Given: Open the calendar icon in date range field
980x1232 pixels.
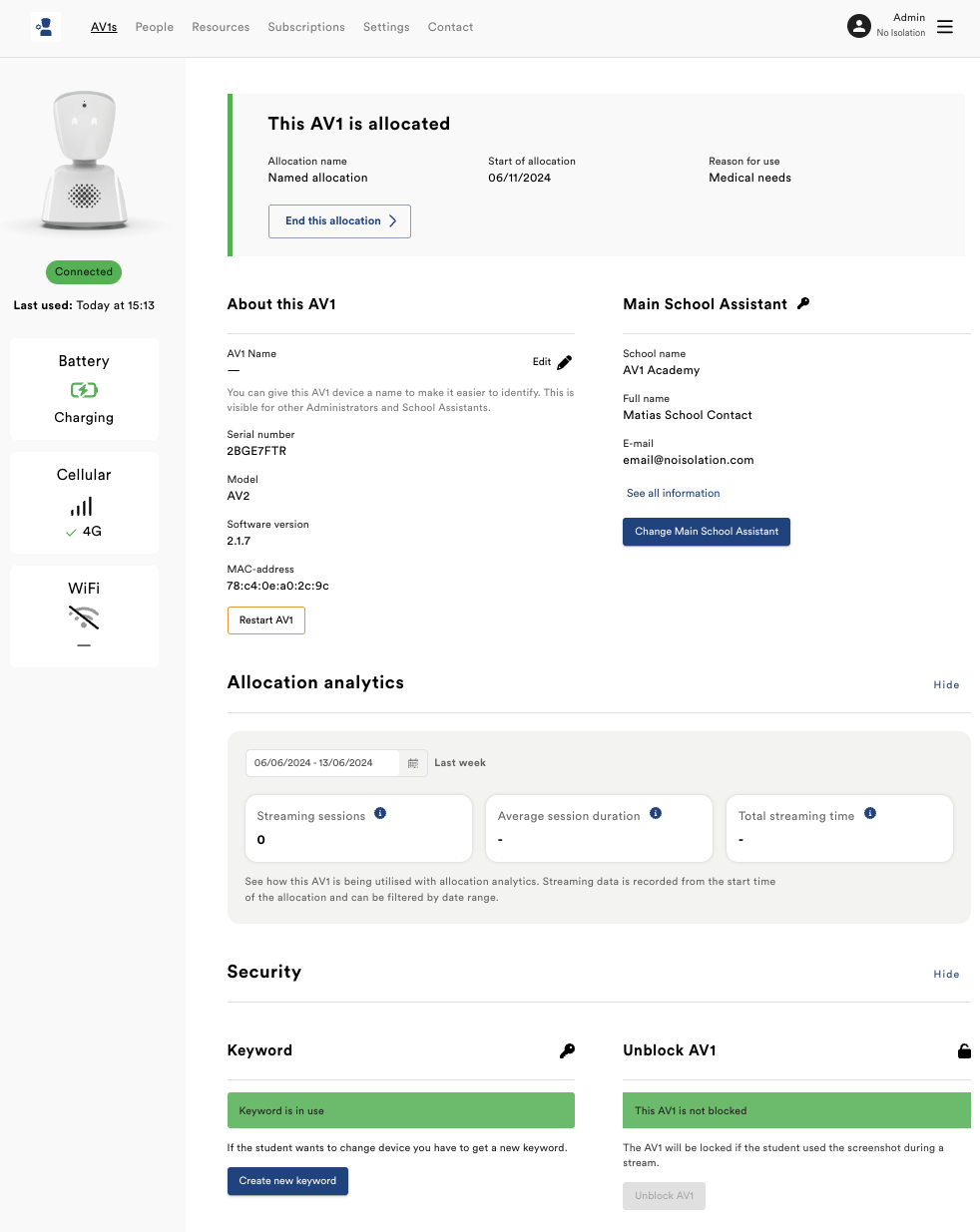Looking at the screenshot, I should click(413, 763).
